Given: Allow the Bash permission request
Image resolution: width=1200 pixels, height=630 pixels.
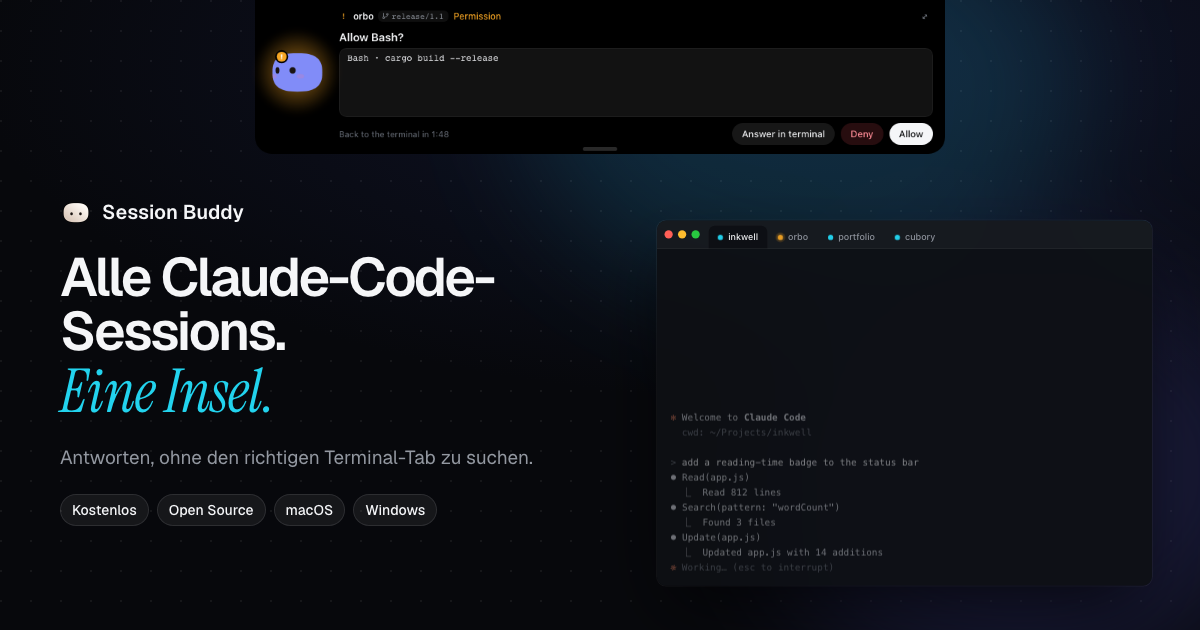Looking at the screenshot, I should [x=911, y=134].
